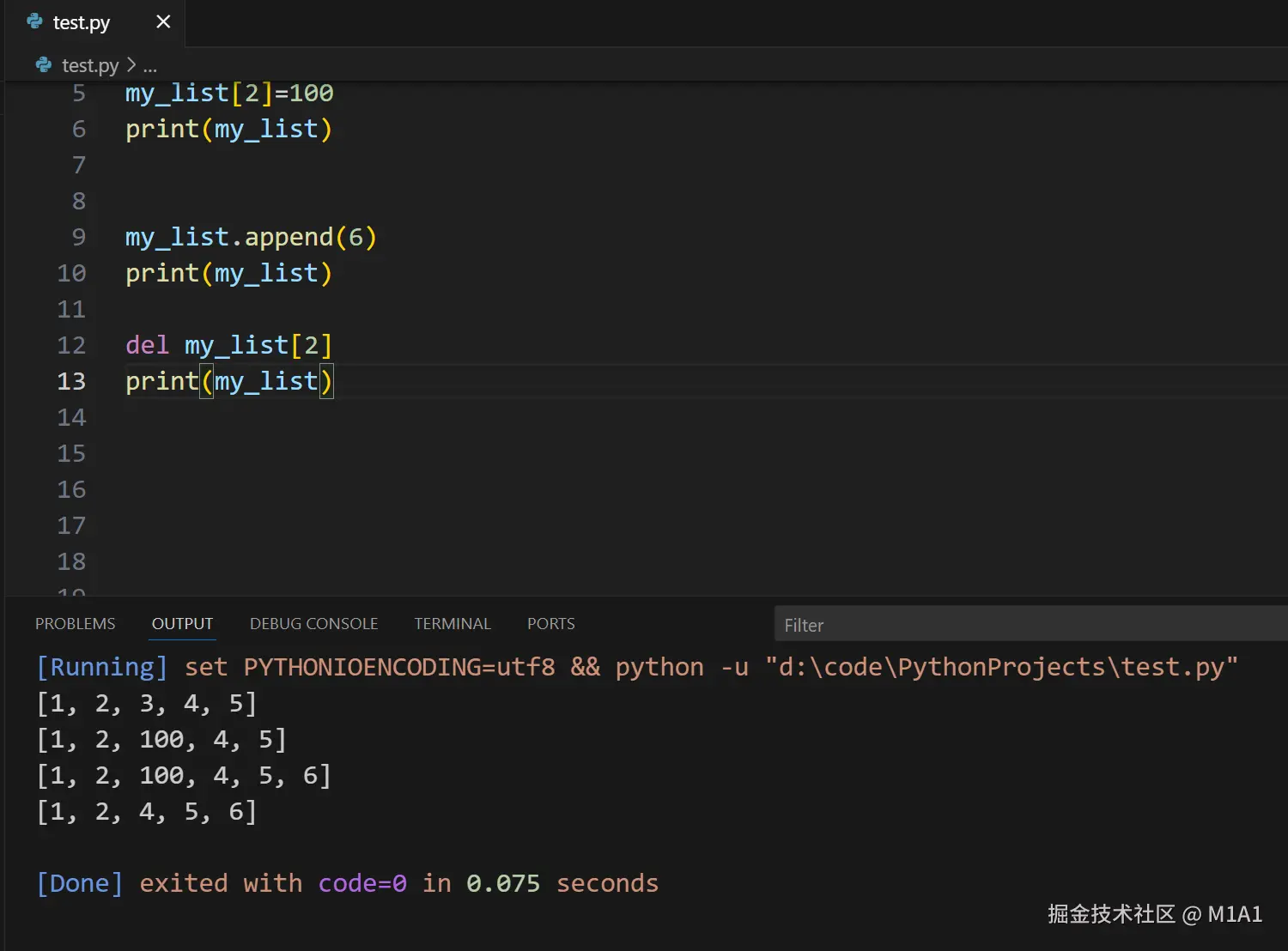Viewport: 1288px width, 951px height.
Task: Click line number 13 in the gutter
Action: coord(72,381)
